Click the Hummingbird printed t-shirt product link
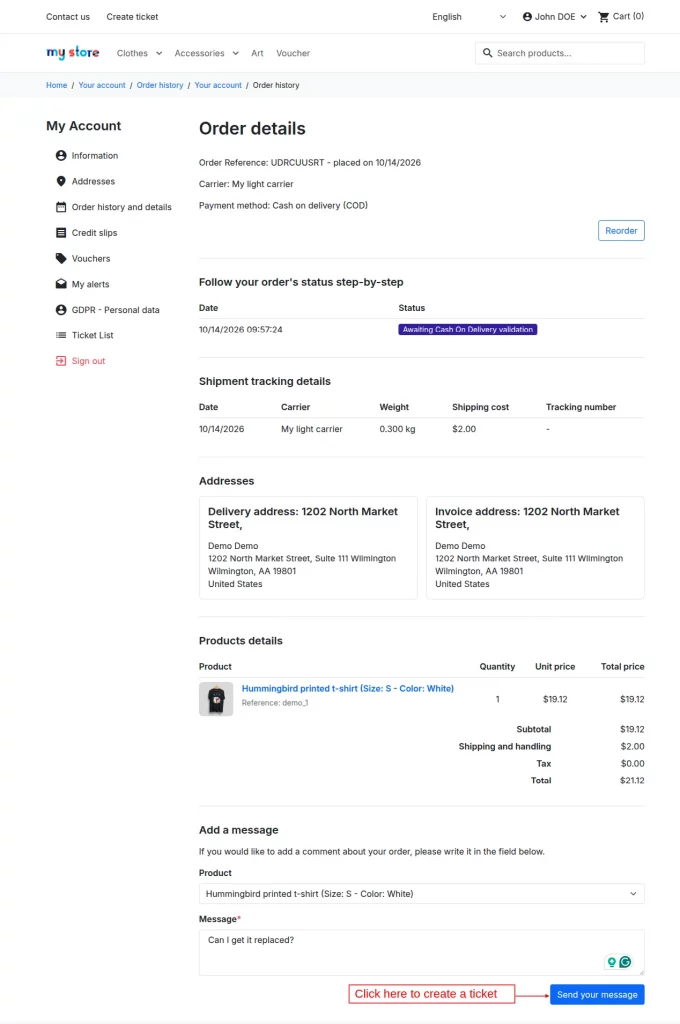 tap(348, 688)
